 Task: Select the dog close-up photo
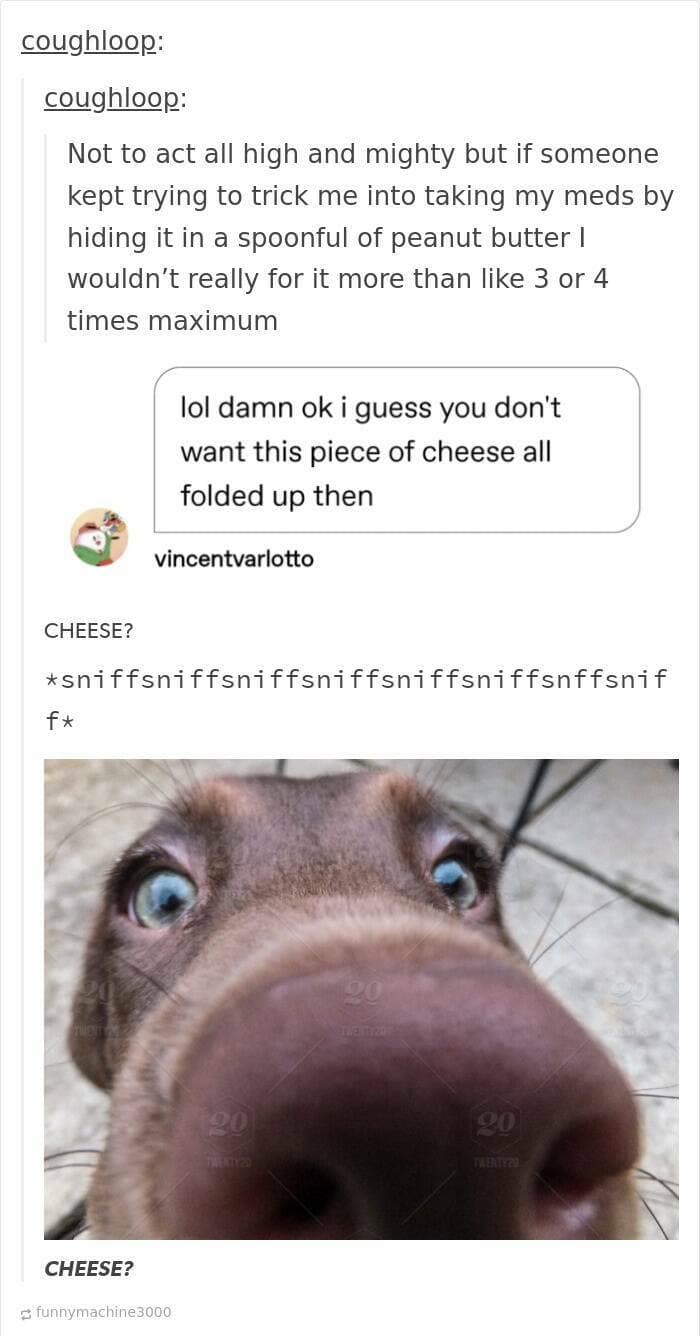click(x=361, y=999)
